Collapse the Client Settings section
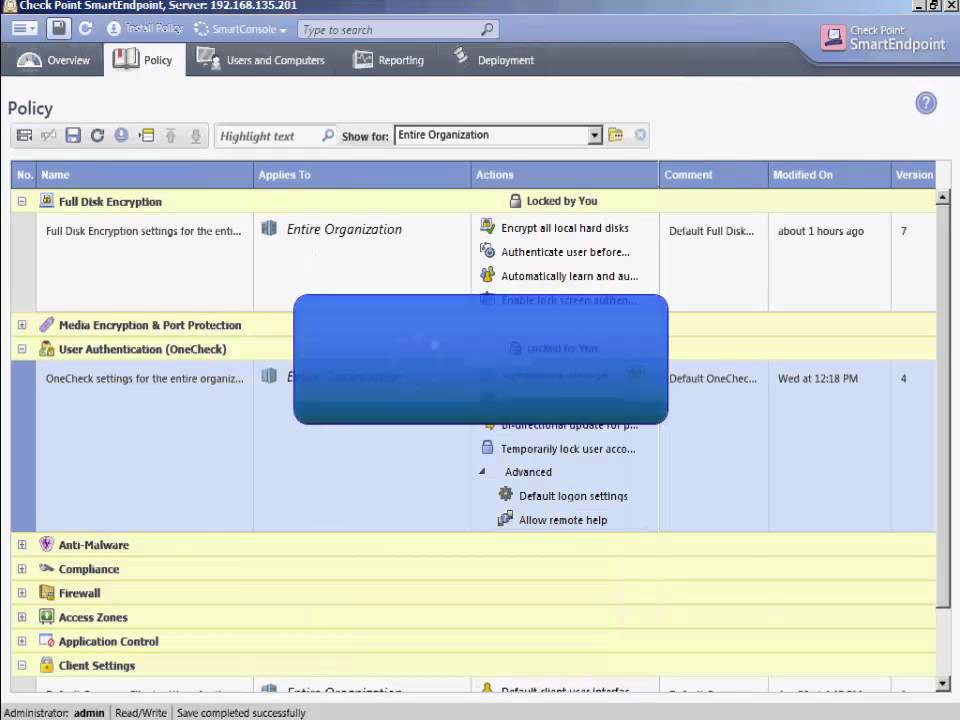The image size is (960, 720). (x=22, y=665)
